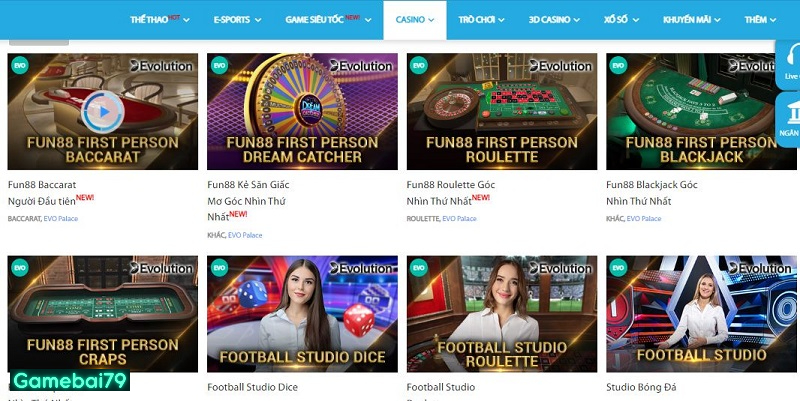This screenshot has width=800, height=401.
Task: Click the EVO badge on Roulette card
Action: [x=419, y=65]
